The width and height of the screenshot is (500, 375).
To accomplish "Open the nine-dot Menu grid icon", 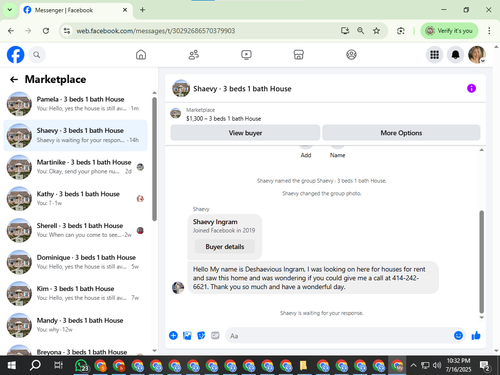I will coord(434,55).
